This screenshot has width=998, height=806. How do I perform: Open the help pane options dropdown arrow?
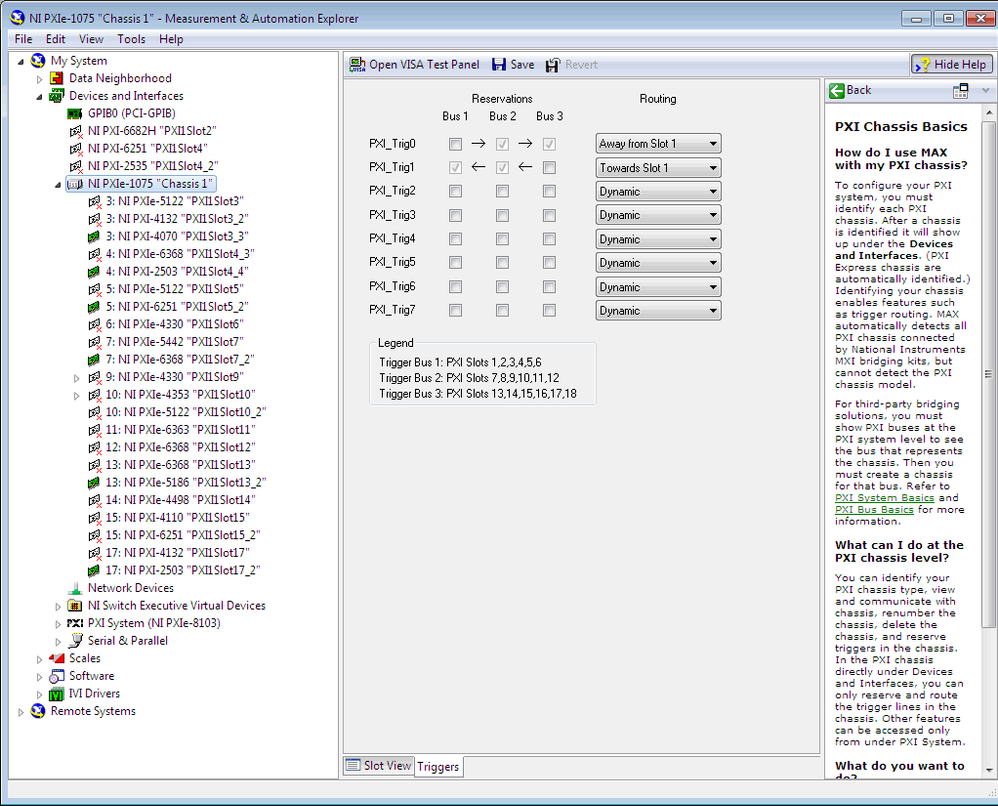(x=986, y=90)
